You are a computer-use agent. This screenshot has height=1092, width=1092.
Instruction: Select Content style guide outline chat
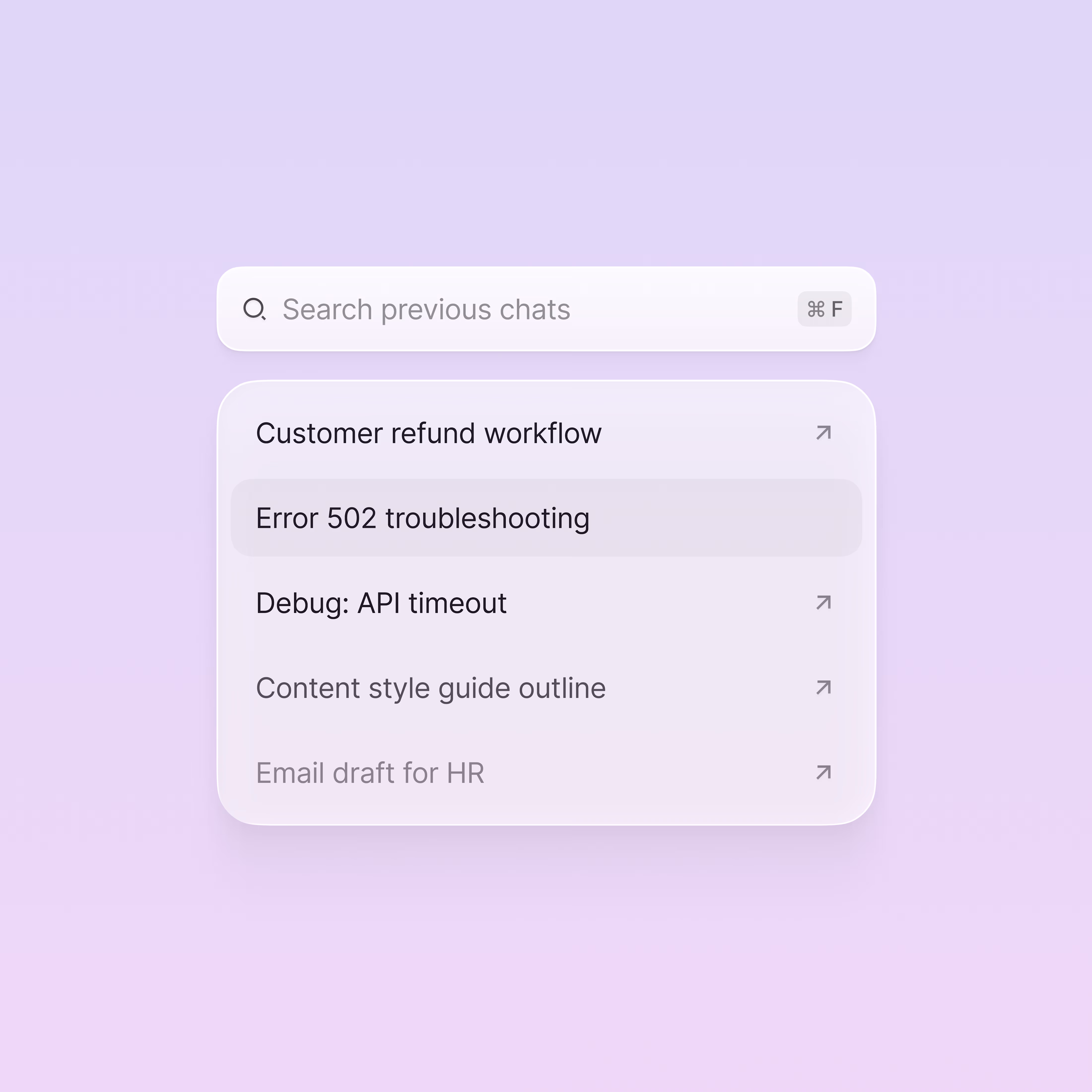click(x=546, y=687)
